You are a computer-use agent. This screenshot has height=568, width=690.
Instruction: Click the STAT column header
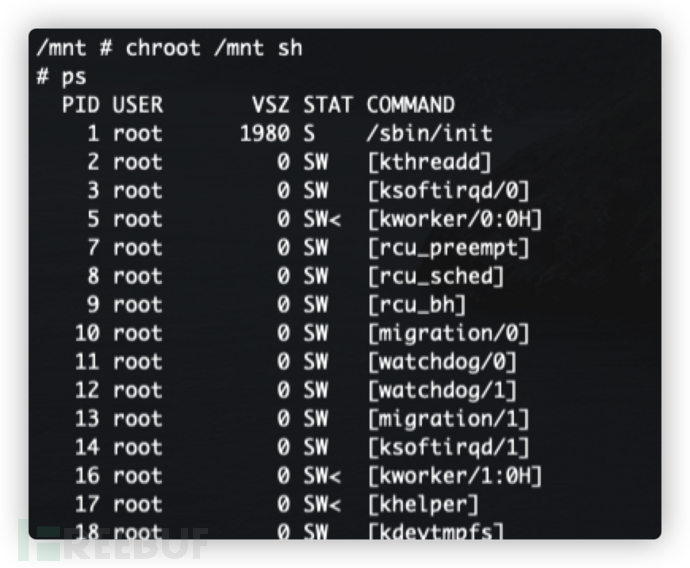point(328,105)
